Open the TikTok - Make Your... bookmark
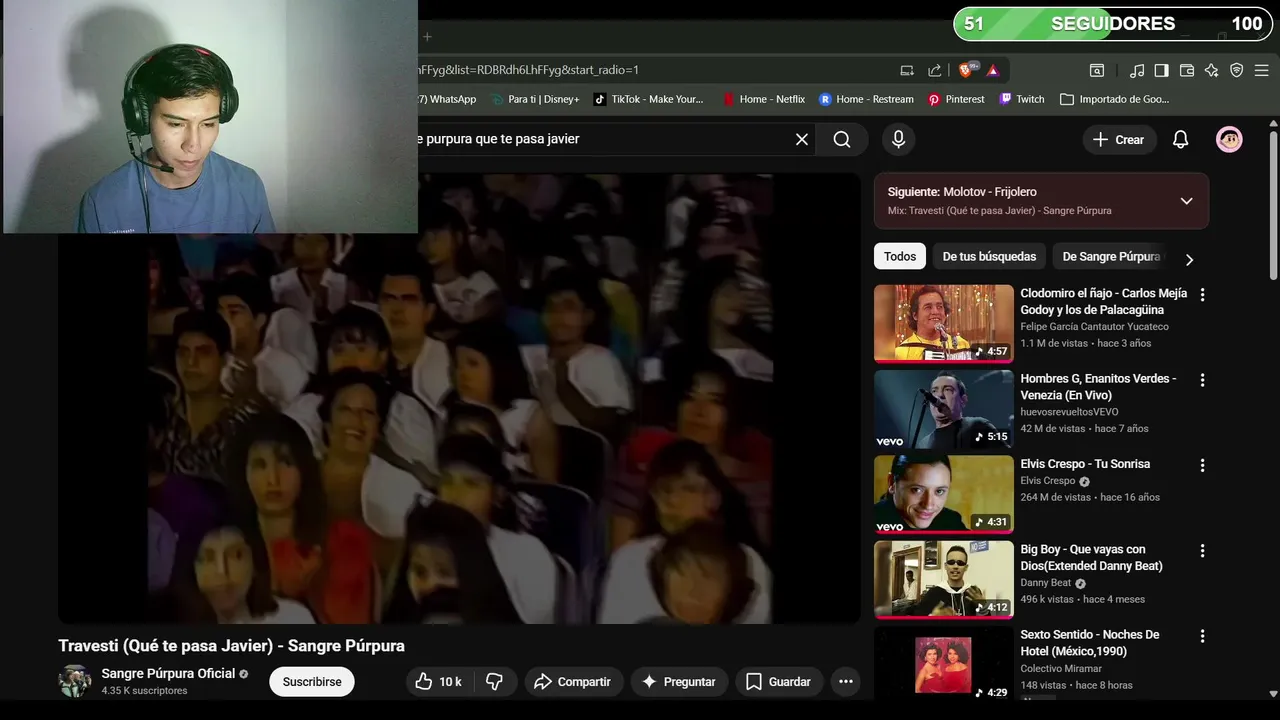 click(649, 99)
